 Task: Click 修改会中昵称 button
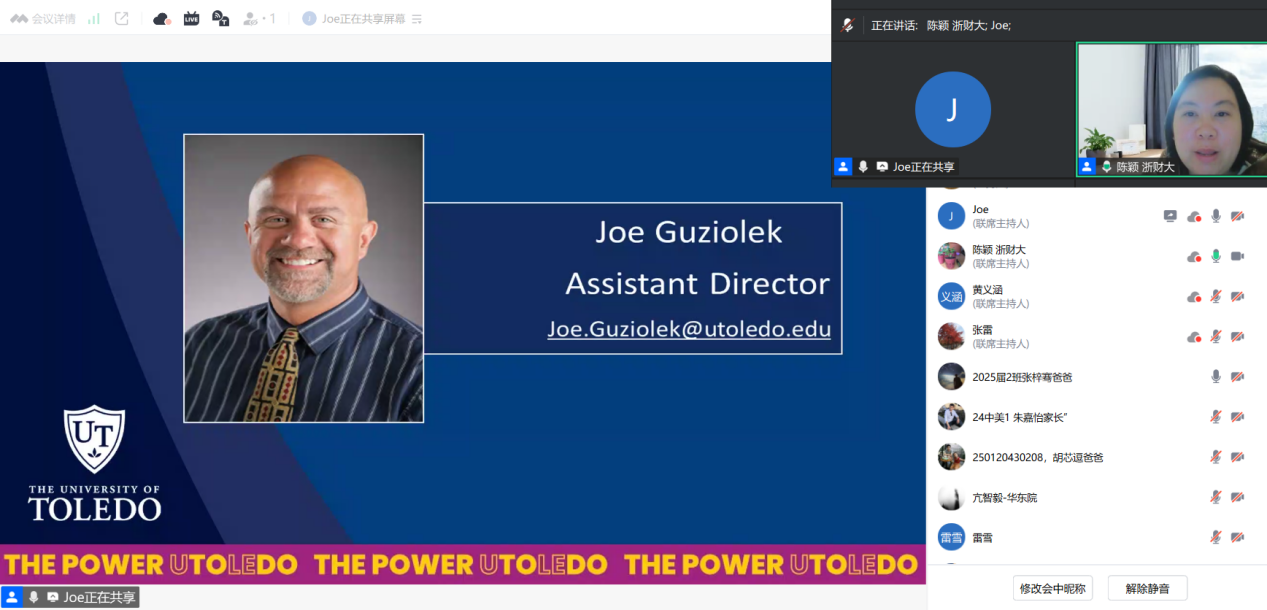click(1052, 588)
